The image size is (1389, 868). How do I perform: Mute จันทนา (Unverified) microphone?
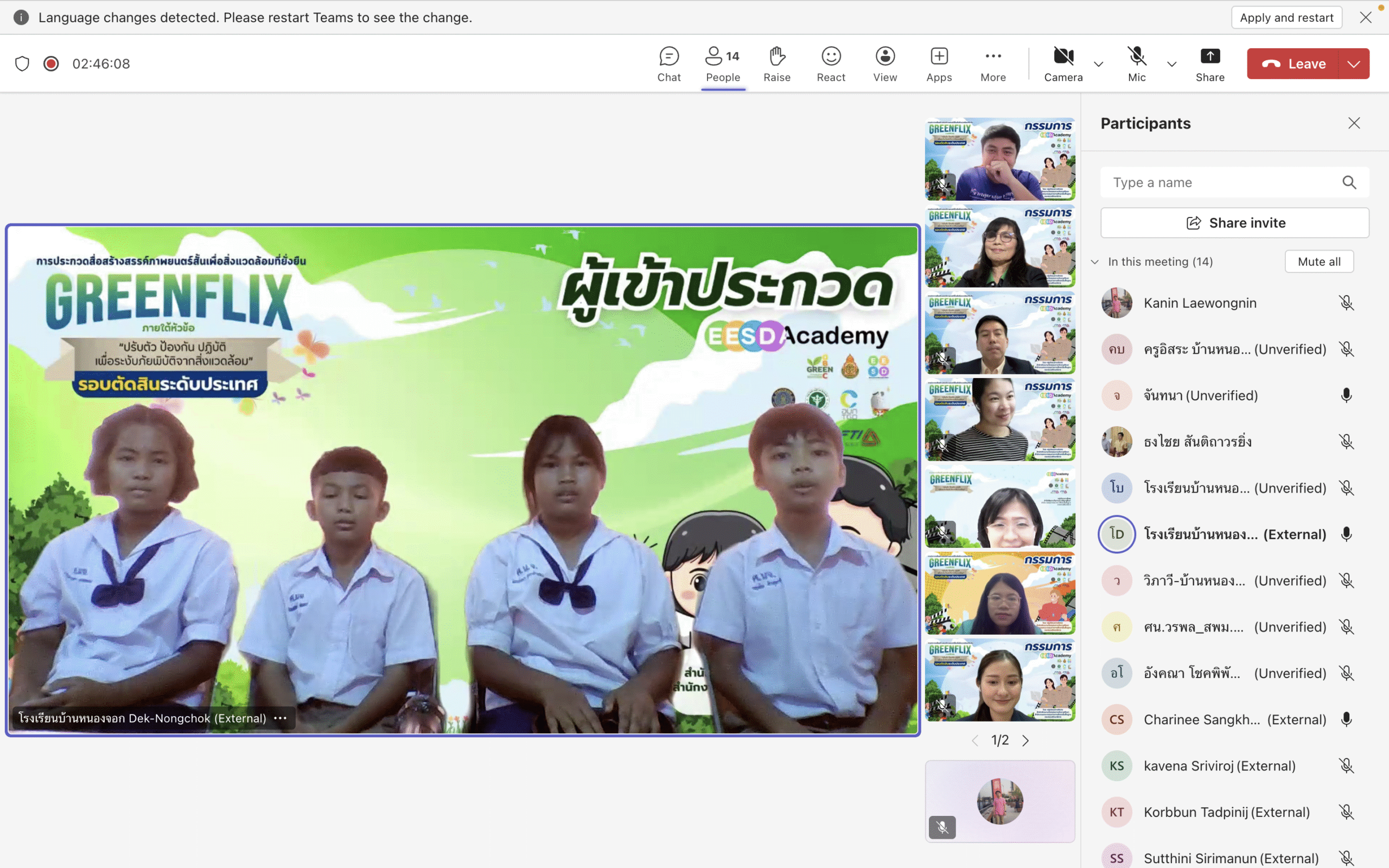tap(1346, 395)
